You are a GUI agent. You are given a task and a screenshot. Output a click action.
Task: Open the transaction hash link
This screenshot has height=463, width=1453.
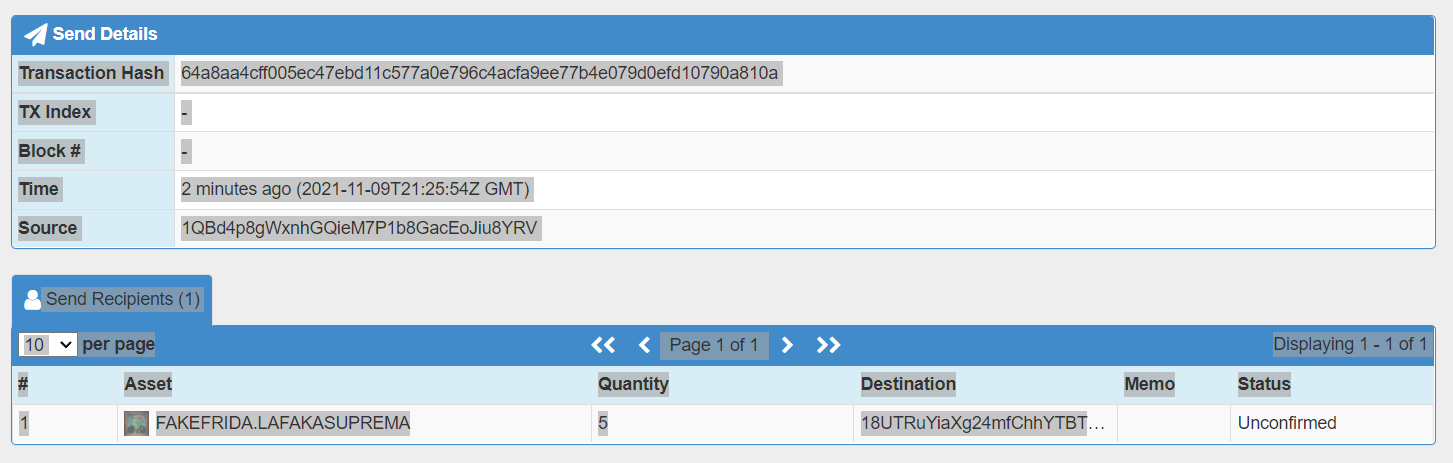[x=480, y=73]
